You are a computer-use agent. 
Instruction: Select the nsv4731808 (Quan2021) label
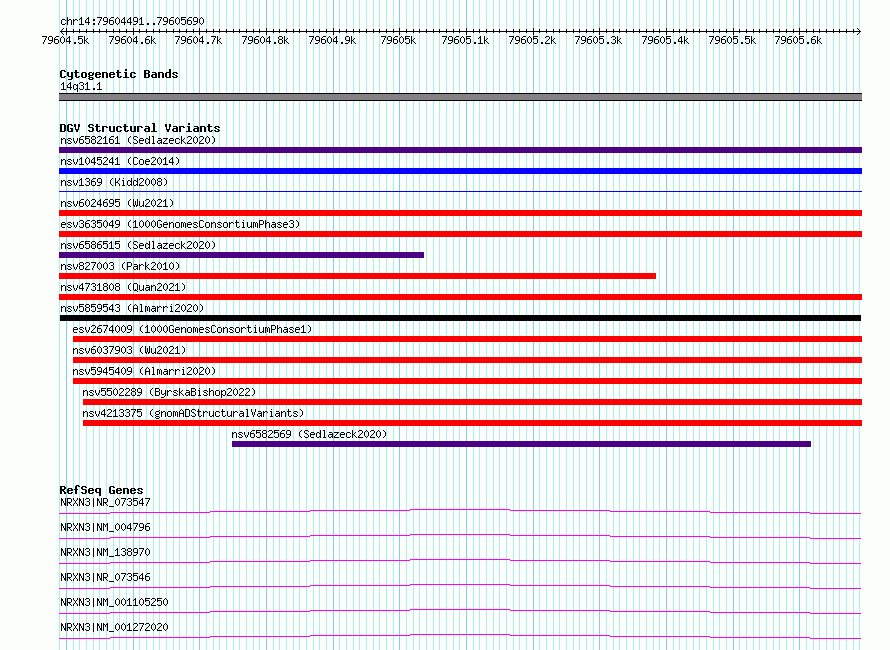(x=123, y=287)
